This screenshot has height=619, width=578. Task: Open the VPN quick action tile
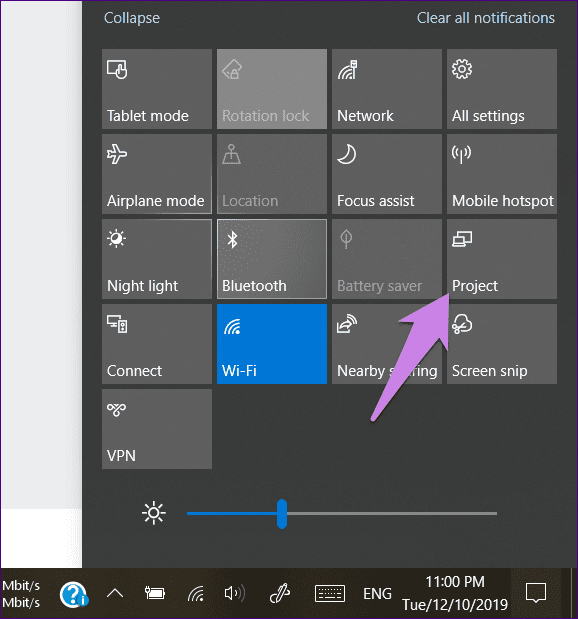click(157, 429)
